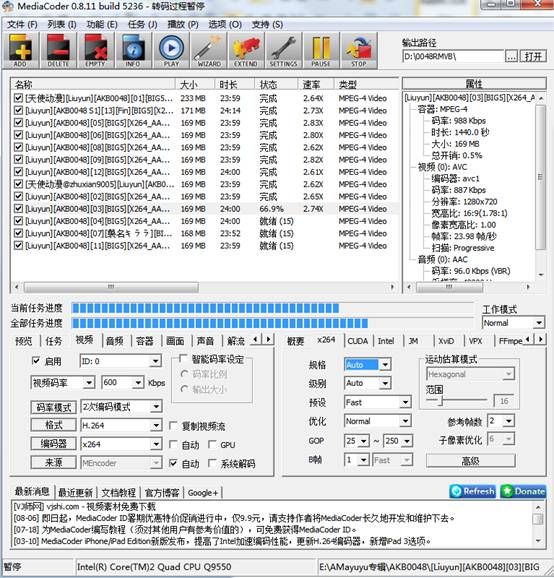Click the 打开 output folder button

(533, 56)
